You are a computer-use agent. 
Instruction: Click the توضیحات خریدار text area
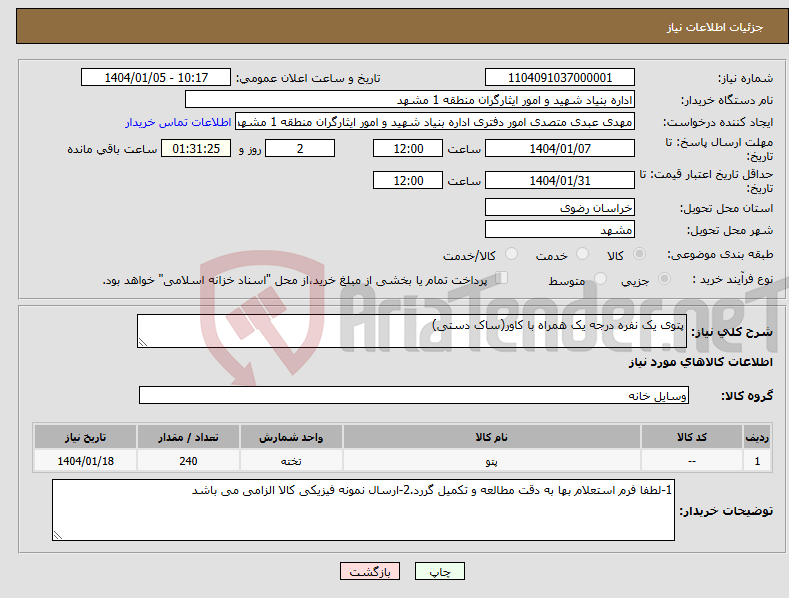click(363, 510)
